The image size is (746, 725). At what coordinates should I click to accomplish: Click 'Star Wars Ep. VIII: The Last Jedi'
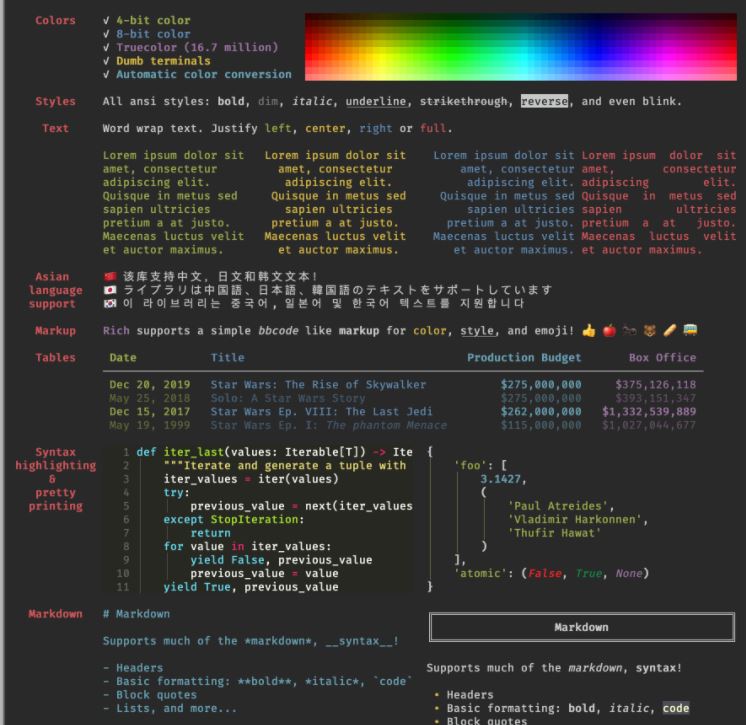pos(322,411)
